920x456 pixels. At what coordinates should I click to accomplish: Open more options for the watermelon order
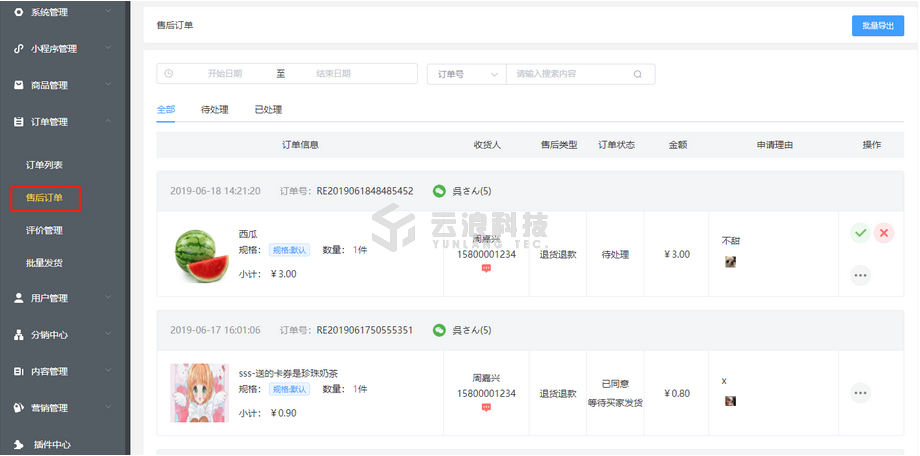(860, 275)
